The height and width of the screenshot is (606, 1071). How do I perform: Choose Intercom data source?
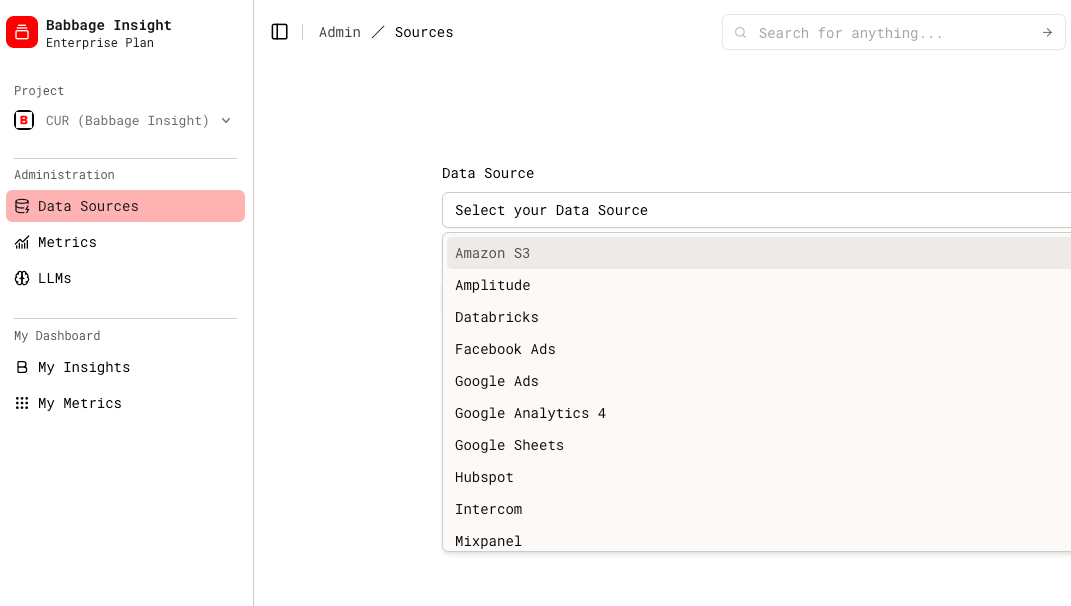[759, 509]
